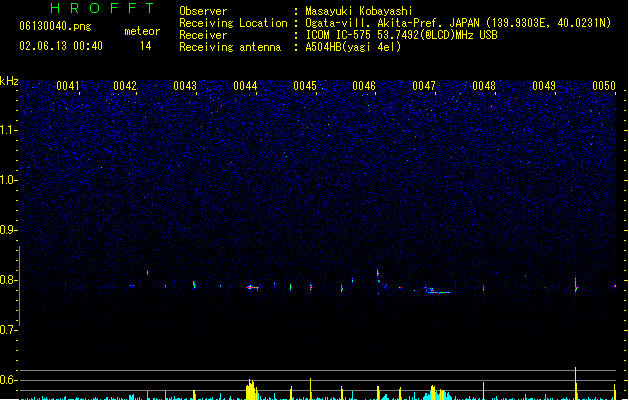Click time marker 0043
The width and height of the screenshot is (629, 400).
pos(185,86)
